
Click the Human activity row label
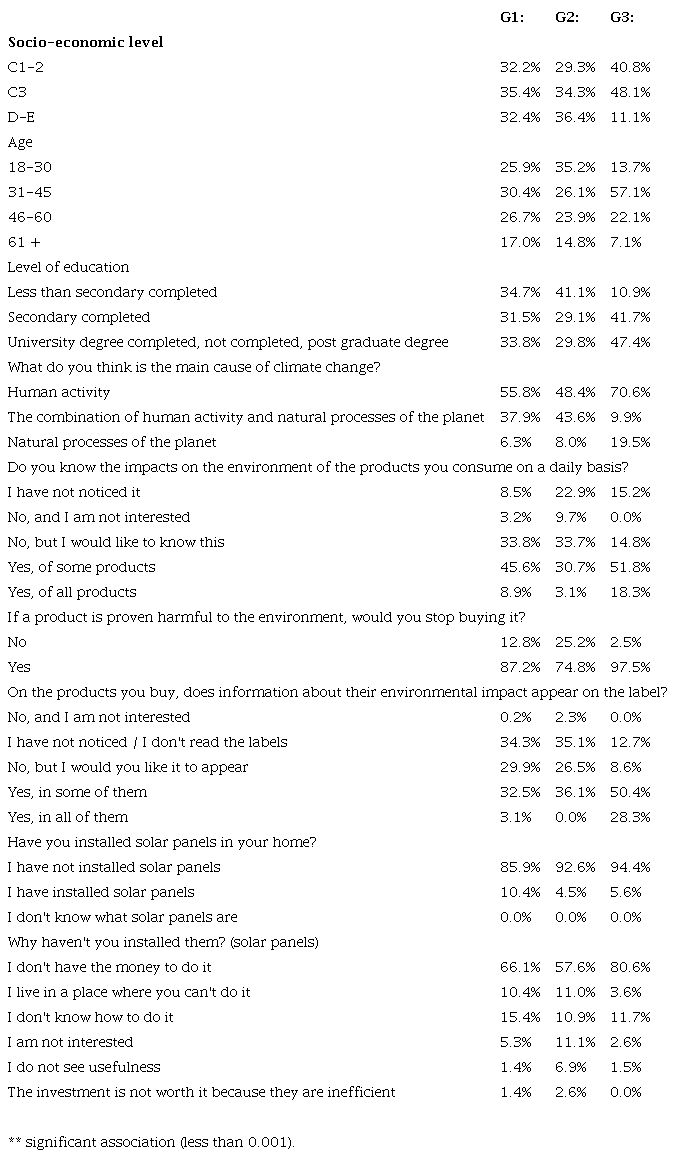[x=58, y=392]
